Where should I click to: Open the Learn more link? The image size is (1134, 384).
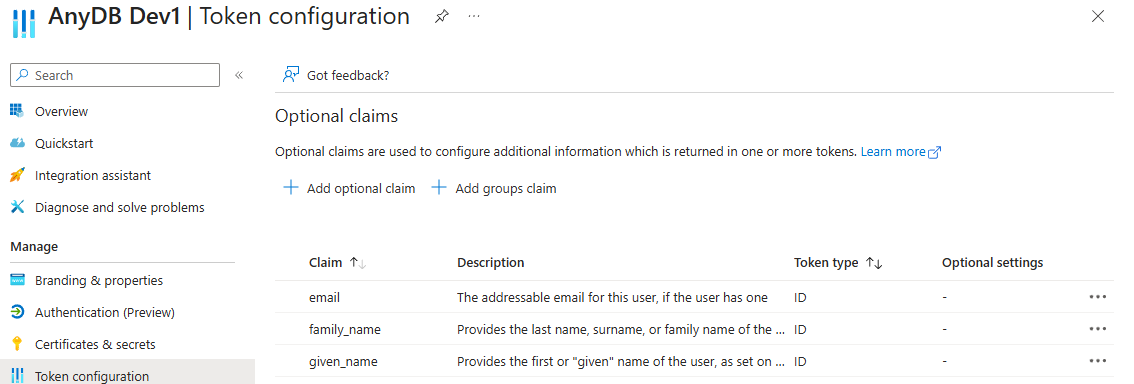892,152
